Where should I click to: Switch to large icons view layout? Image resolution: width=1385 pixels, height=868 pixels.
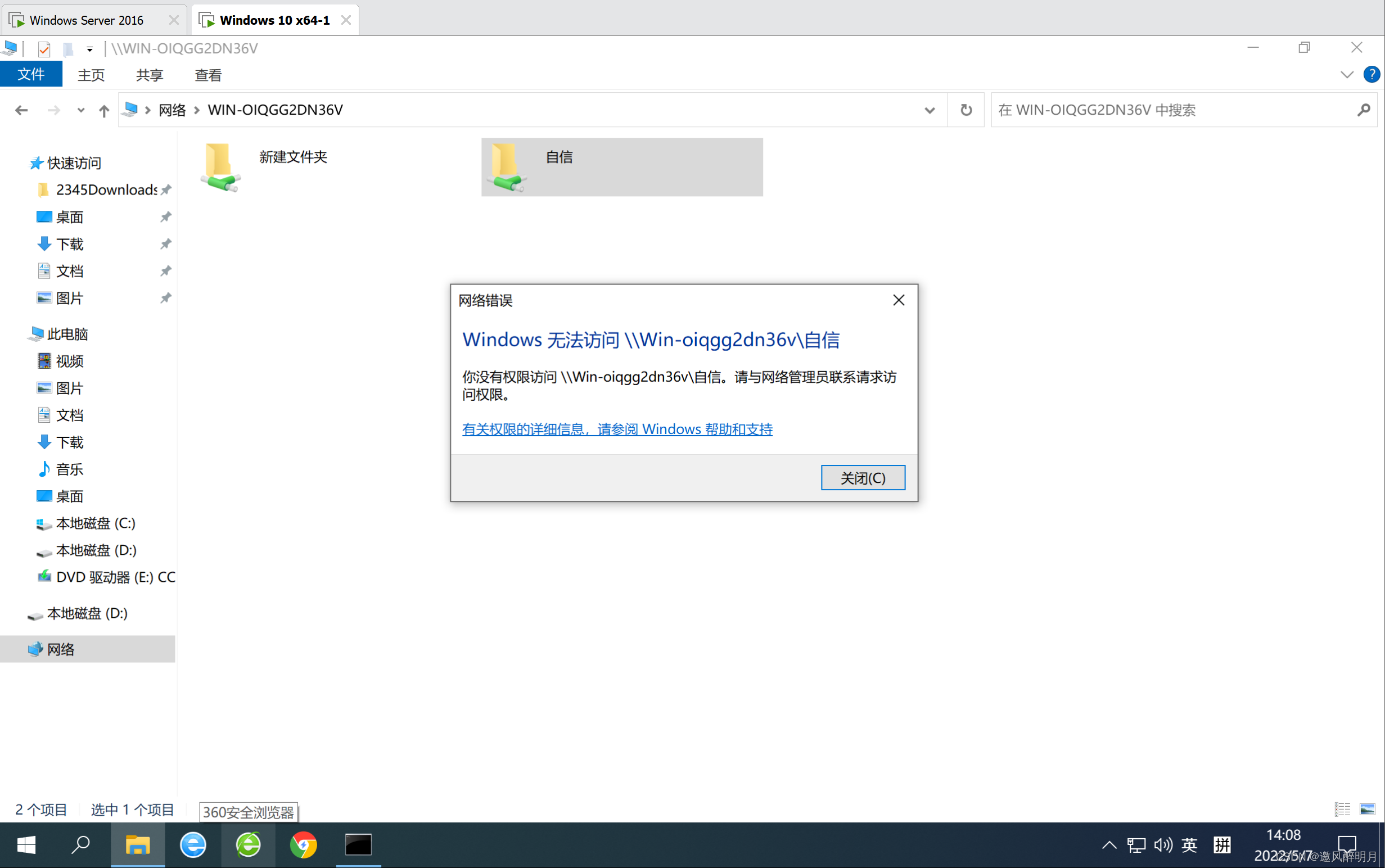point(1368,810)
